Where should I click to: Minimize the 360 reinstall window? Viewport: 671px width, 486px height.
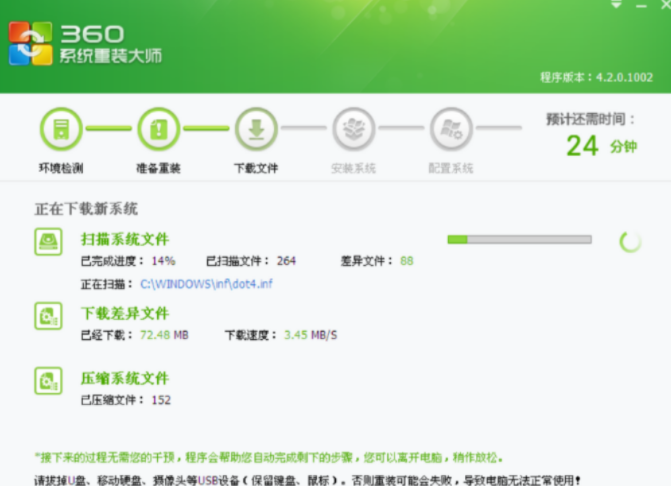tap(641, 6)
